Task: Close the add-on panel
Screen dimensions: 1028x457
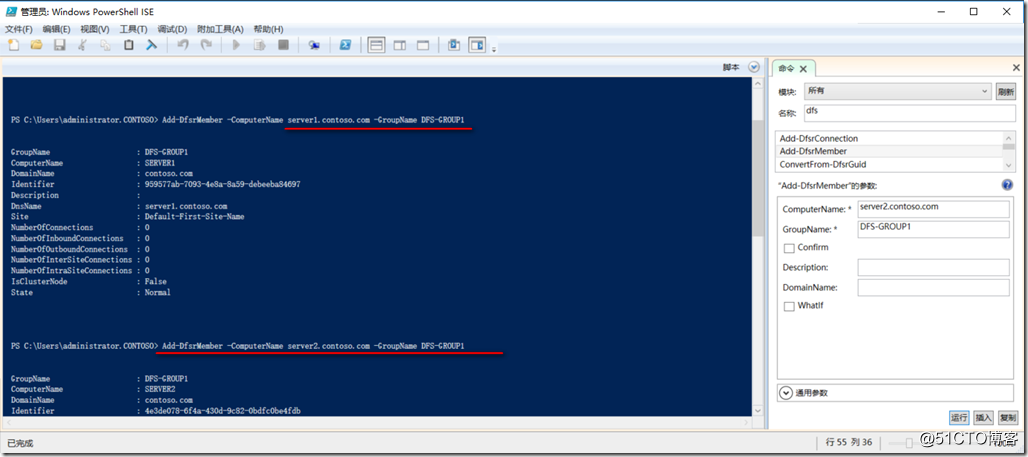Action: (1016, 68)
